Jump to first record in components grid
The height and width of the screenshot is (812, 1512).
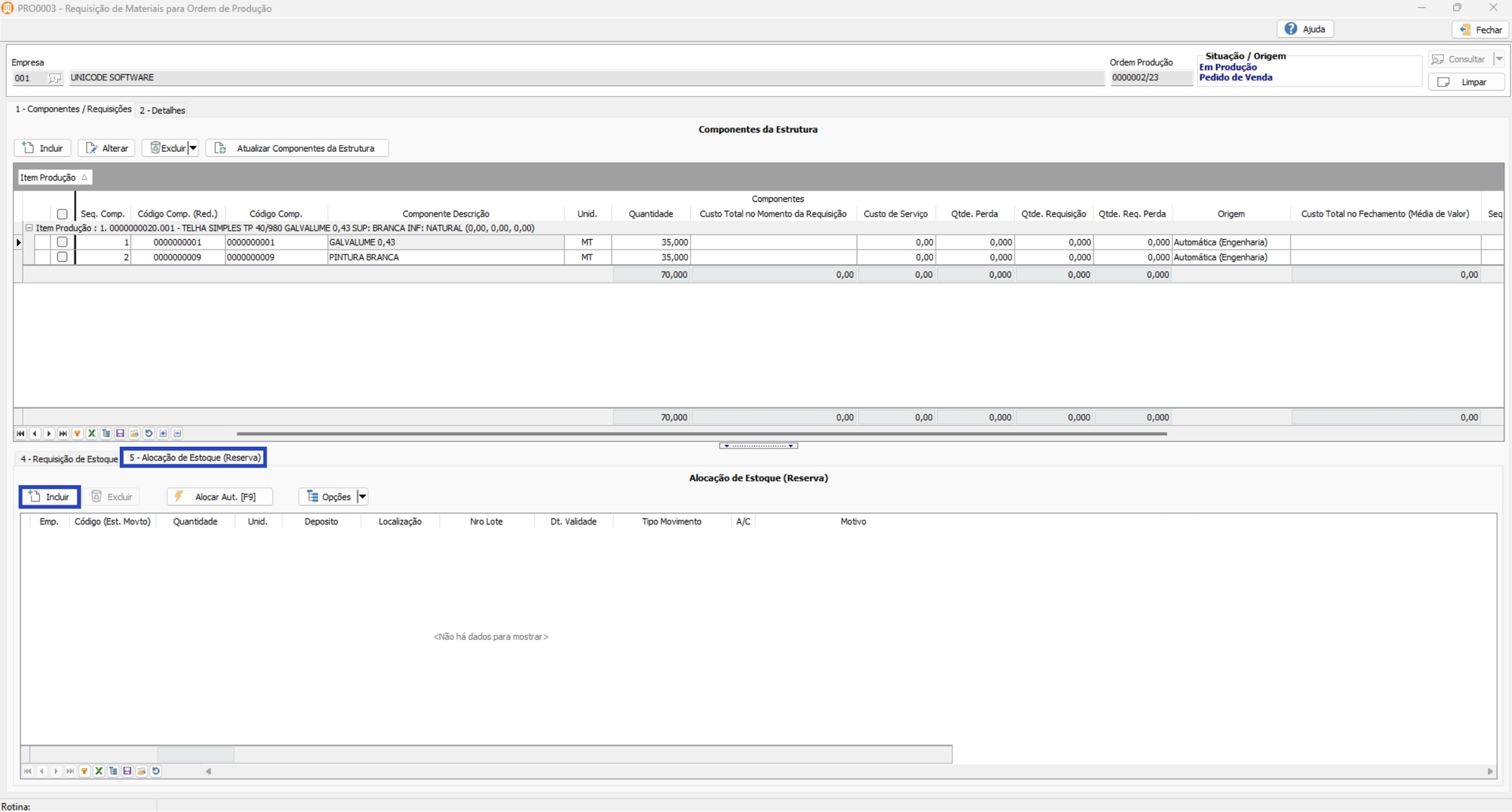(20, 434)
